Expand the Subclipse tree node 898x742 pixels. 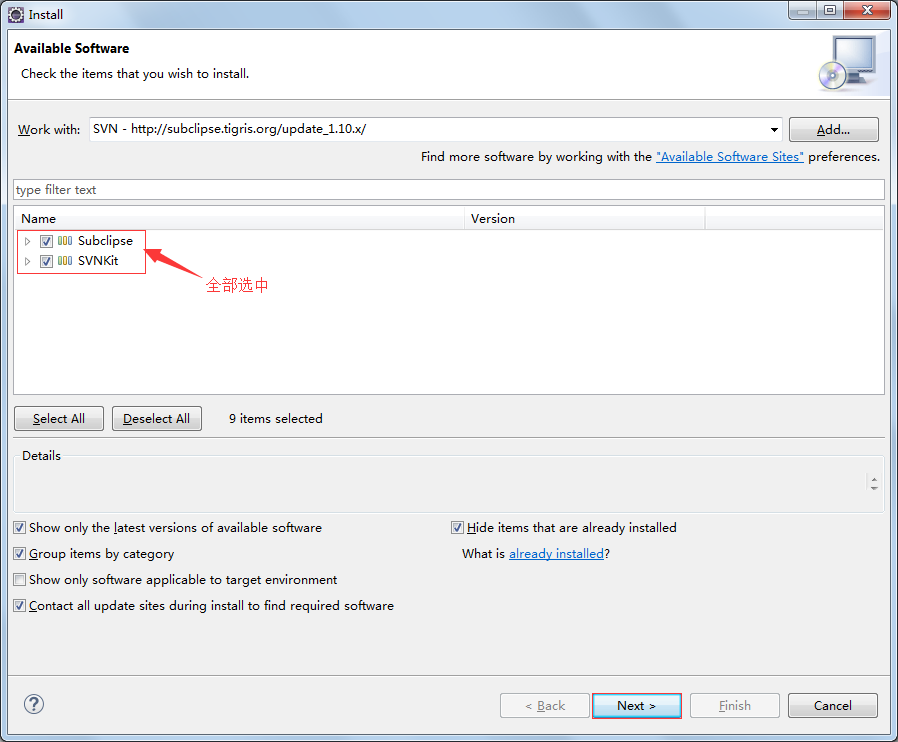click(x=27, y=241)
